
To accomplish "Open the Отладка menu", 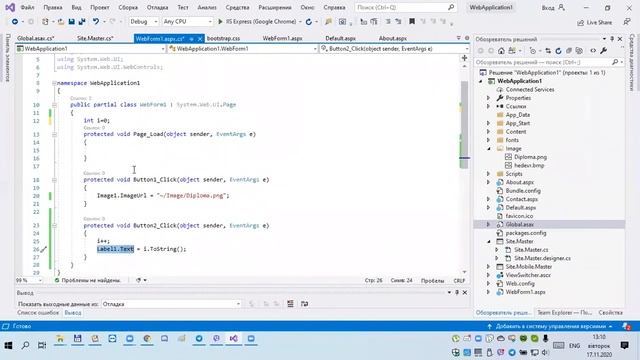I will [x=157, y=7].
